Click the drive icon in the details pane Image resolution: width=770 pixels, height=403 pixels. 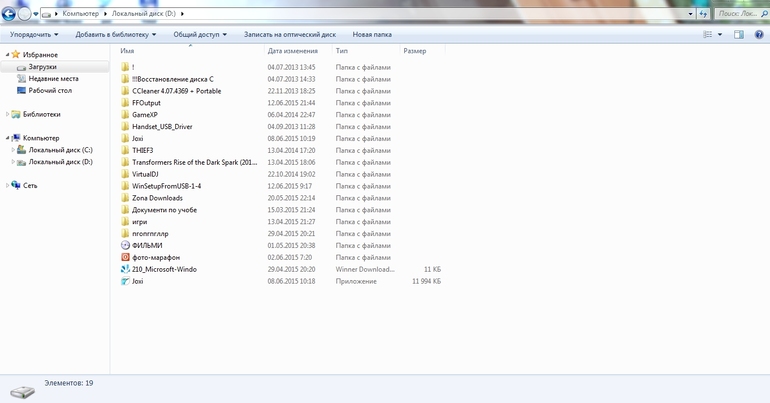click(23, 391)
